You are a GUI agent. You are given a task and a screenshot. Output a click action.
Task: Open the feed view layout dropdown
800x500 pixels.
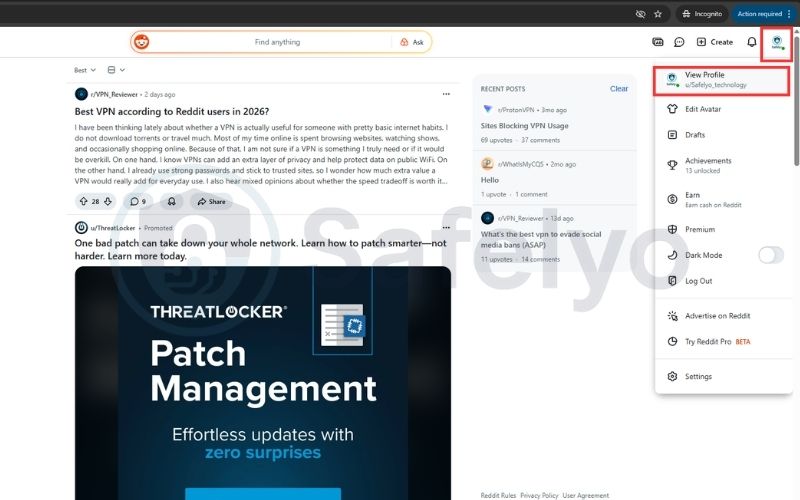pyautogui.click(x=115, y=70)
